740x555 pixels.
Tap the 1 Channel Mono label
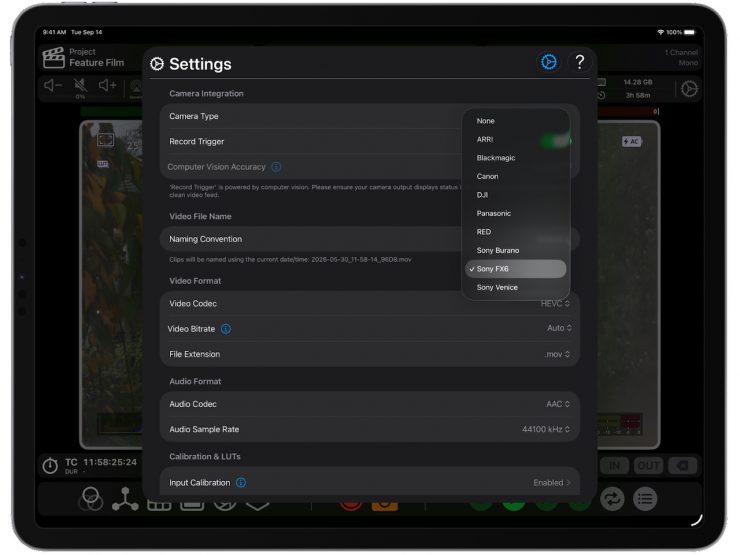click(x=681, y=58)
